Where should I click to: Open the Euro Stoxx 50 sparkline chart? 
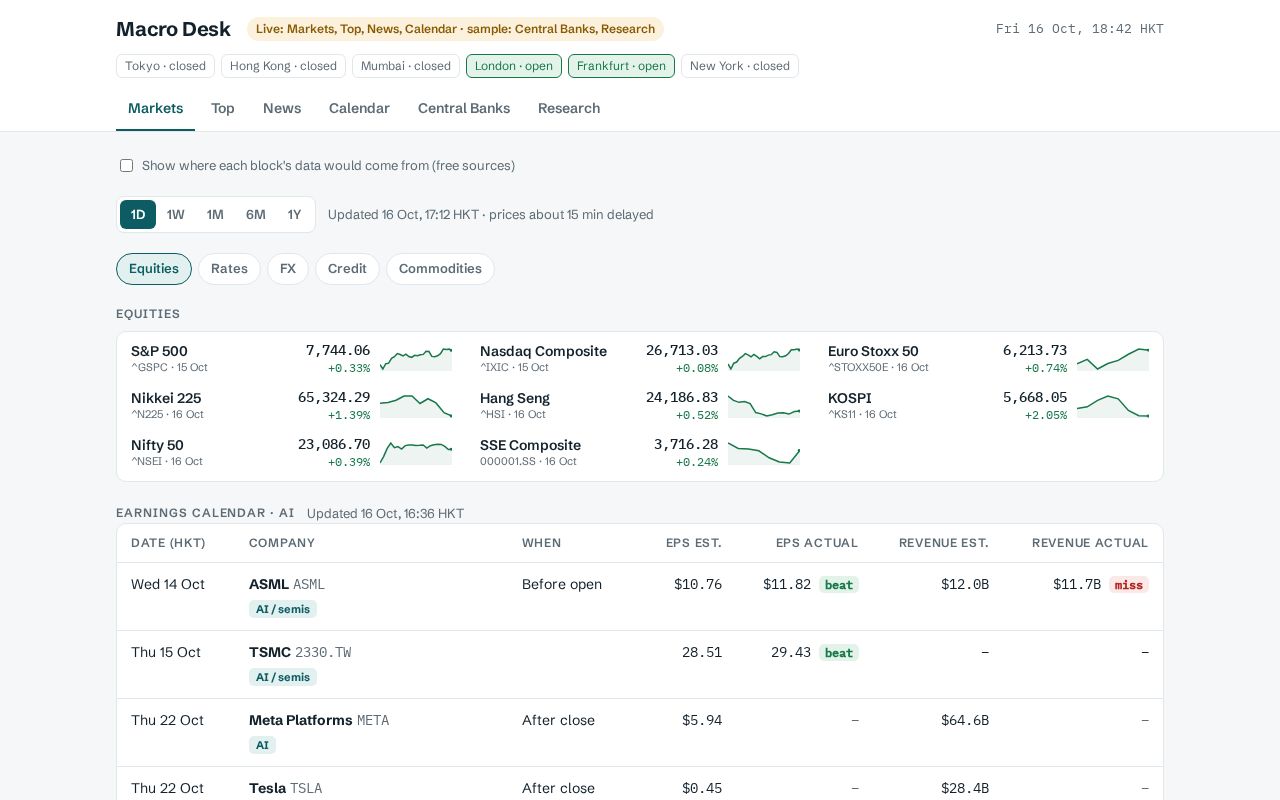click(1113, 359)
